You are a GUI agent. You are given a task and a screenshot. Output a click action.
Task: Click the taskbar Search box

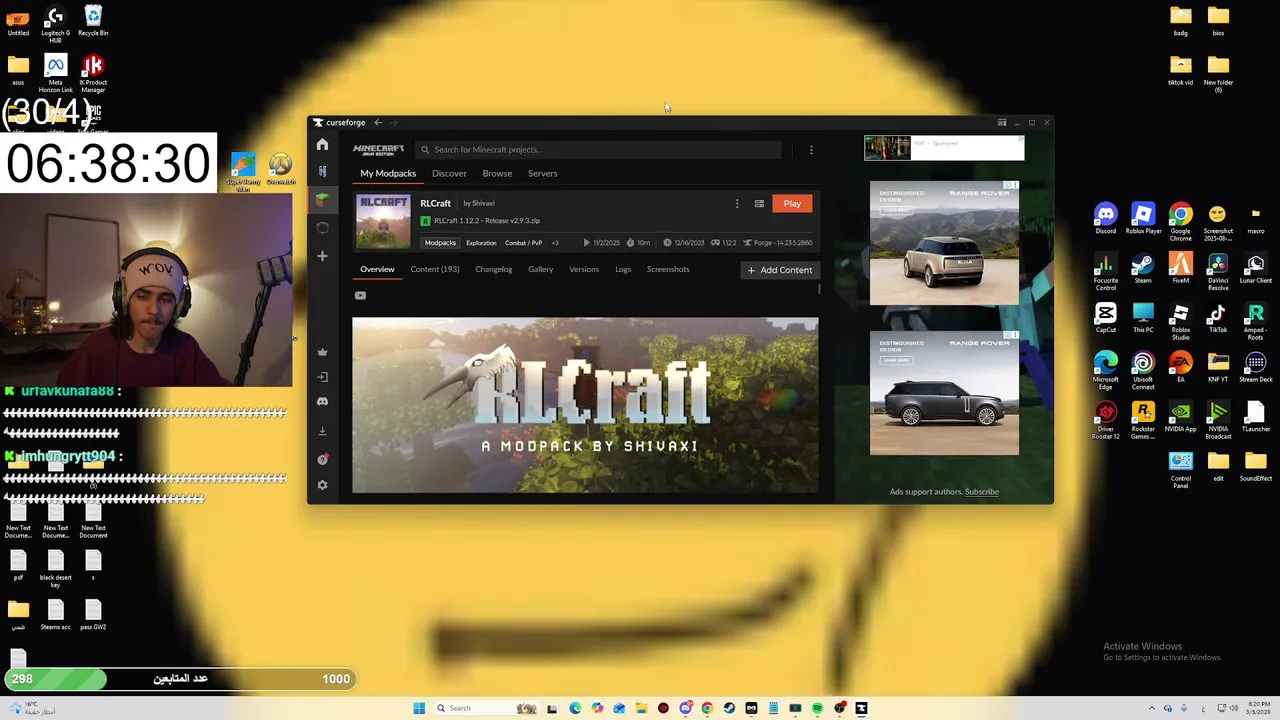[485, 709]
